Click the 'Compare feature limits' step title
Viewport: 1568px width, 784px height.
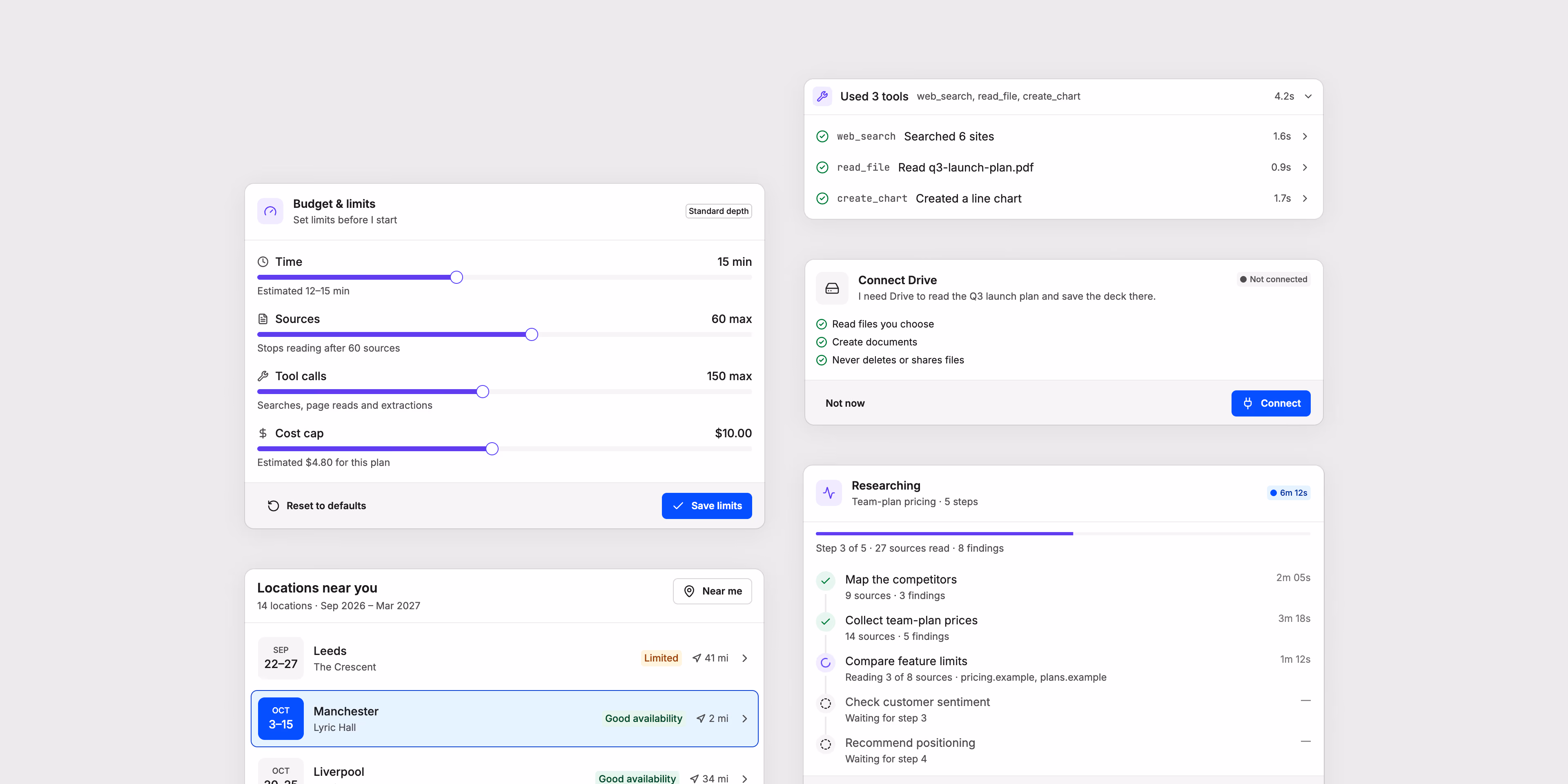[906, 661]
